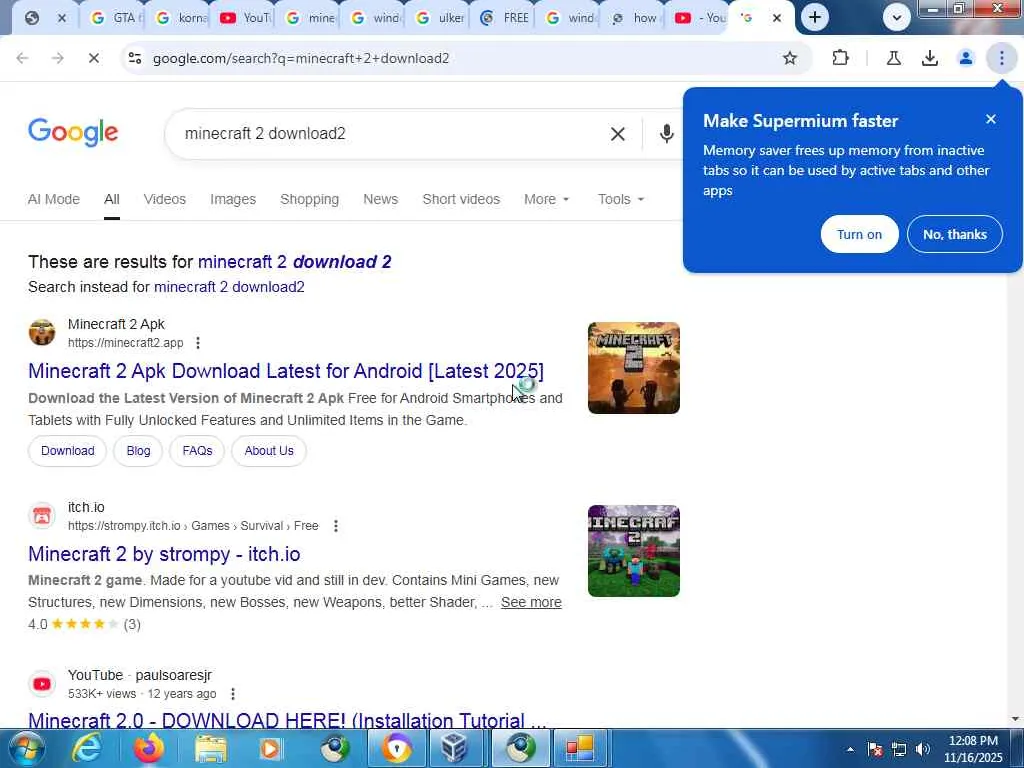Switch to the GTA browser tab

(x=112, y=18)
